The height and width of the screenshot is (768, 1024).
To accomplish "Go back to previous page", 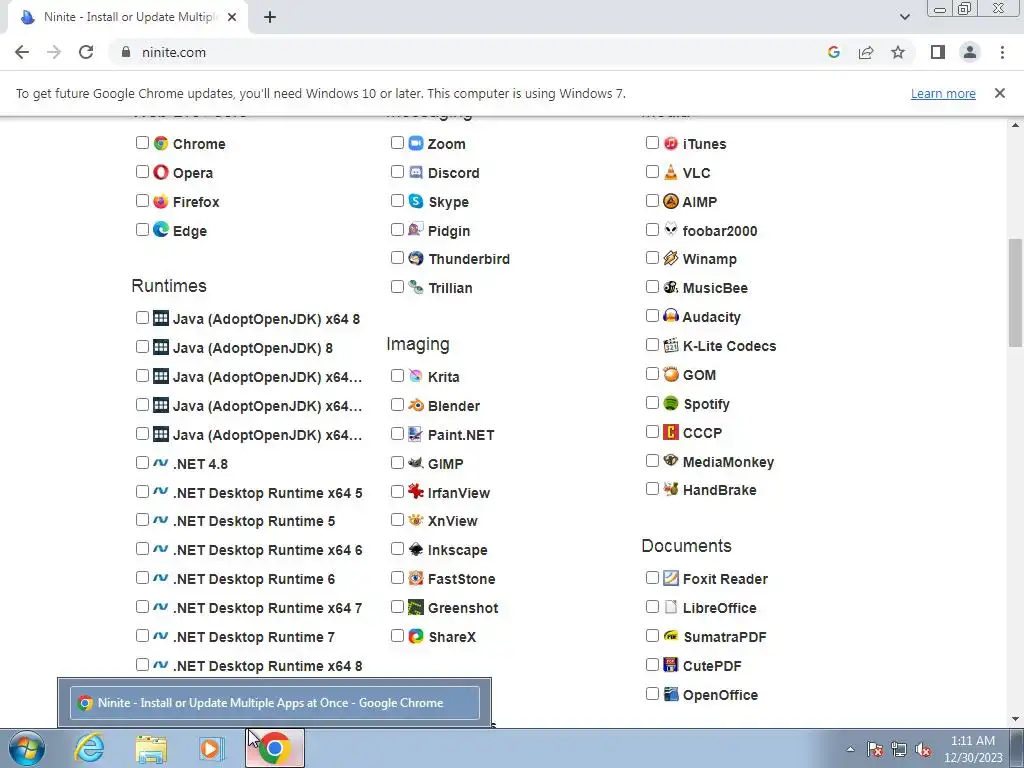I will click(22, 52).
